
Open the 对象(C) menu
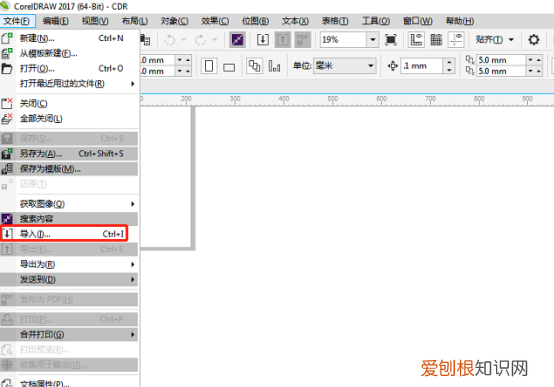point(175,21)
